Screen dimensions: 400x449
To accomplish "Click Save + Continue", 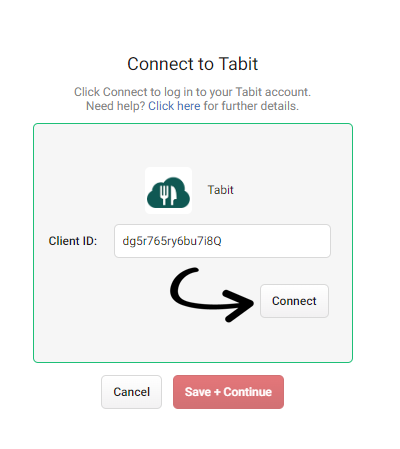I will click(228, 392).
